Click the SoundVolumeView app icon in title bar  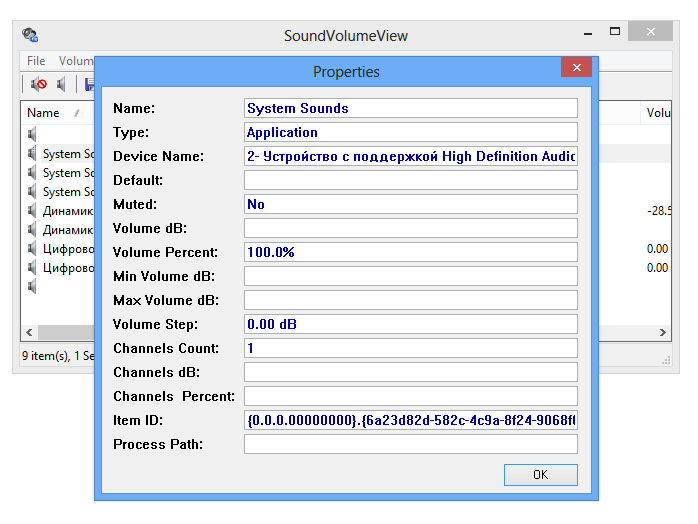pyautogui.click(x=30, y=35)
